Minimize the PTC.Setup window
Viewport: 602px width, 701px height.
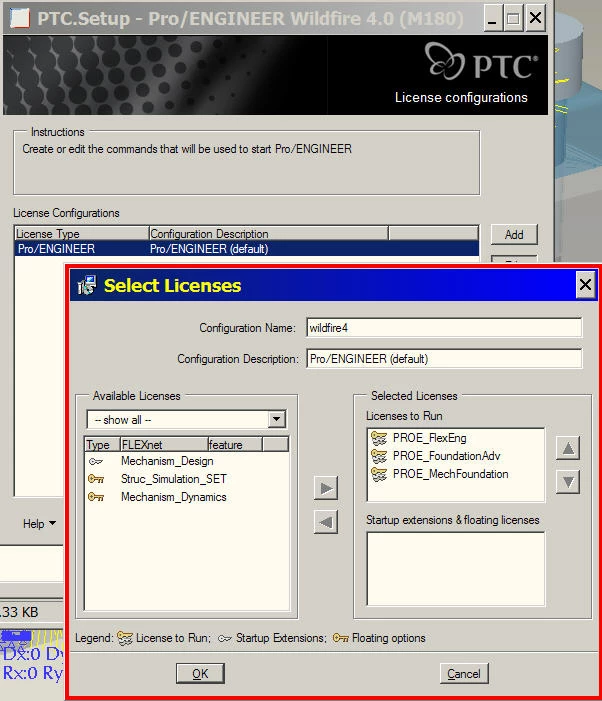pos(492,19)
